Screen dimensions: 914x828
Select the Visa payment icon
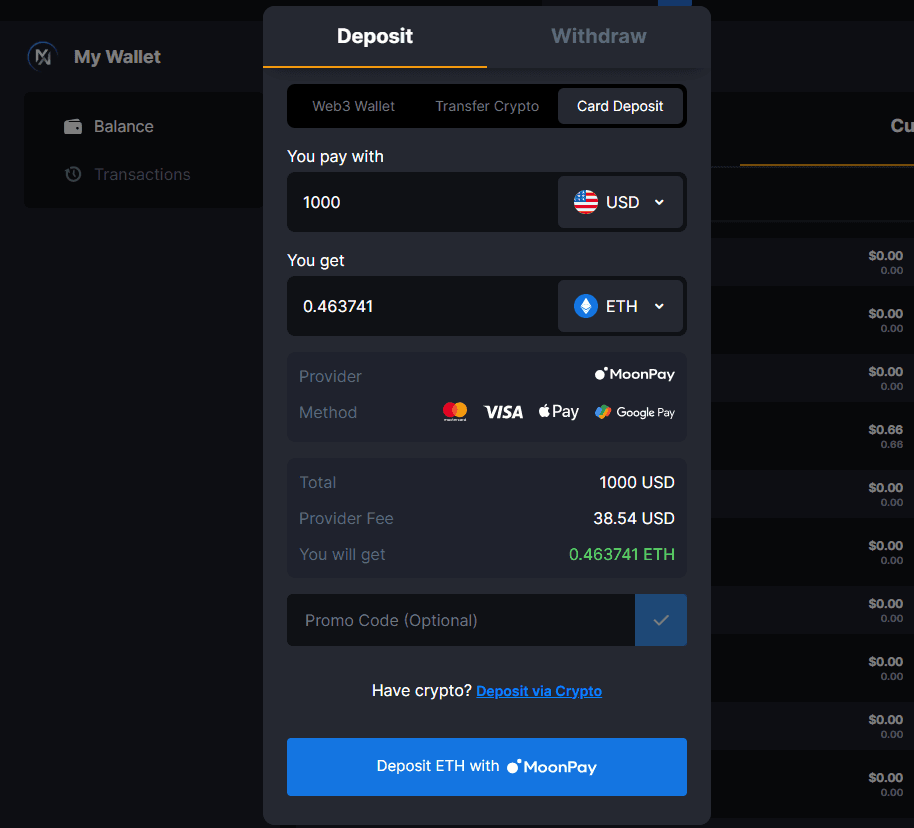tap(503, 411)
